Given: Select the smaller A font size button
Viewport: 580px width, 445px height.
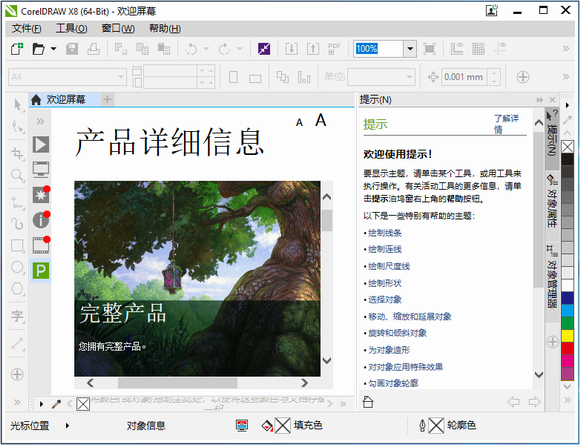Looking at the screenshot, I should point(300,122).
